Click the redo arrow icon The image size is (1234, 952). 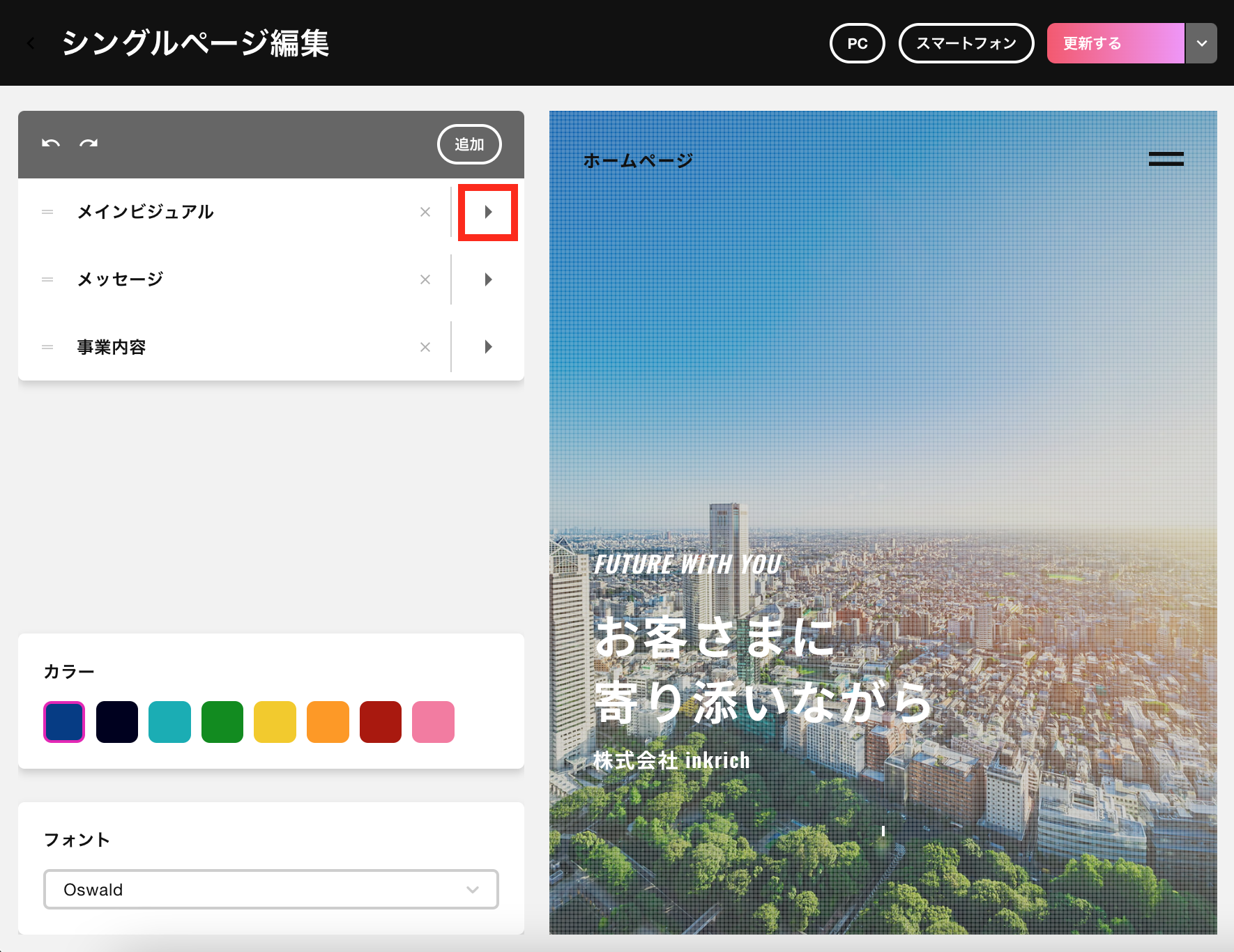click(89, 144)
